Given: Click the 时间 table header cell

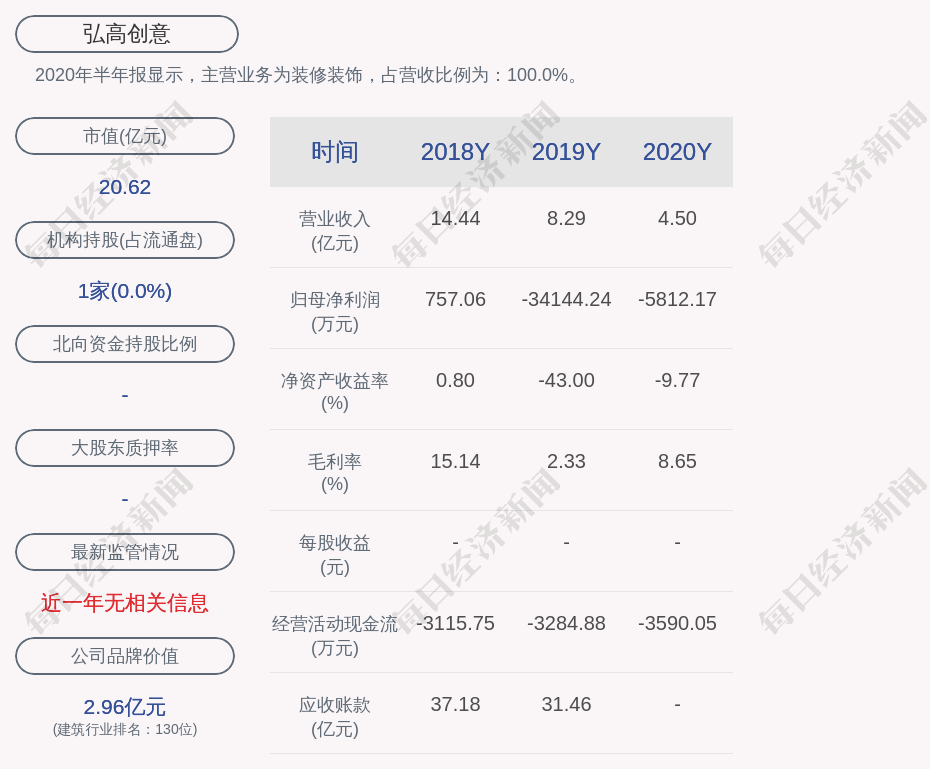Looking at the screenshot, I should [x=335, y=152].
